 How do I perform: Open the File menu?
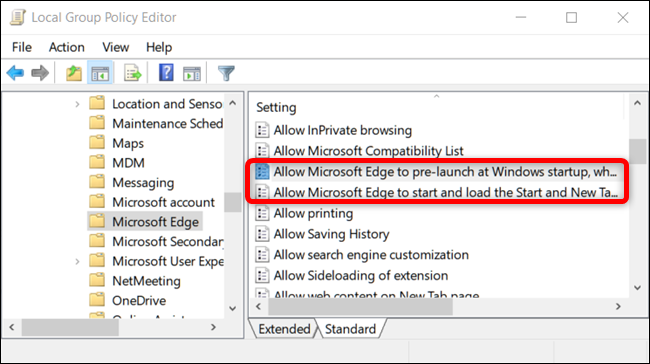[22, 47]
